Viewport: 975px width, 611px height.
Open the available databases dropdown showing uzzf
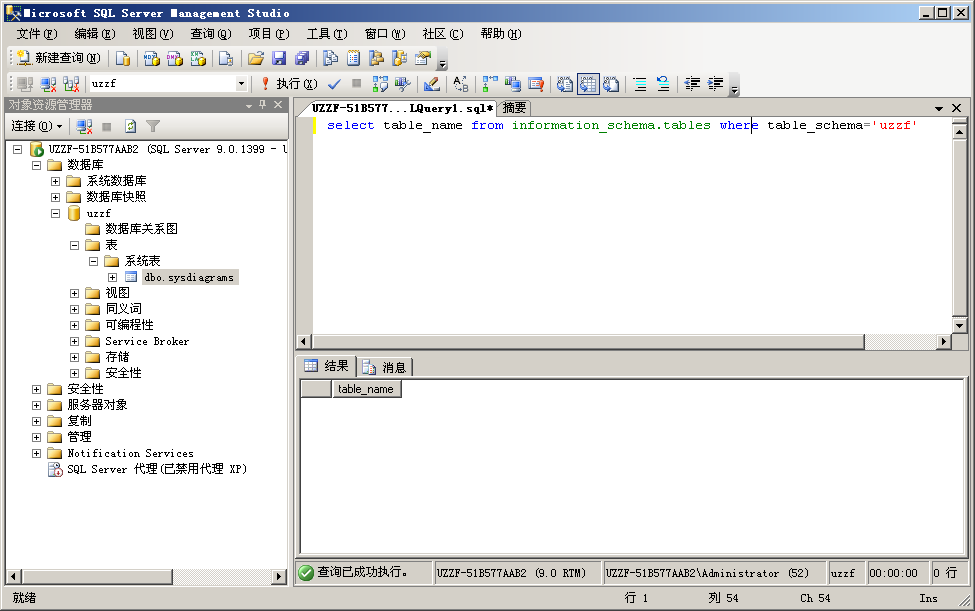click(x=241, y=83)
